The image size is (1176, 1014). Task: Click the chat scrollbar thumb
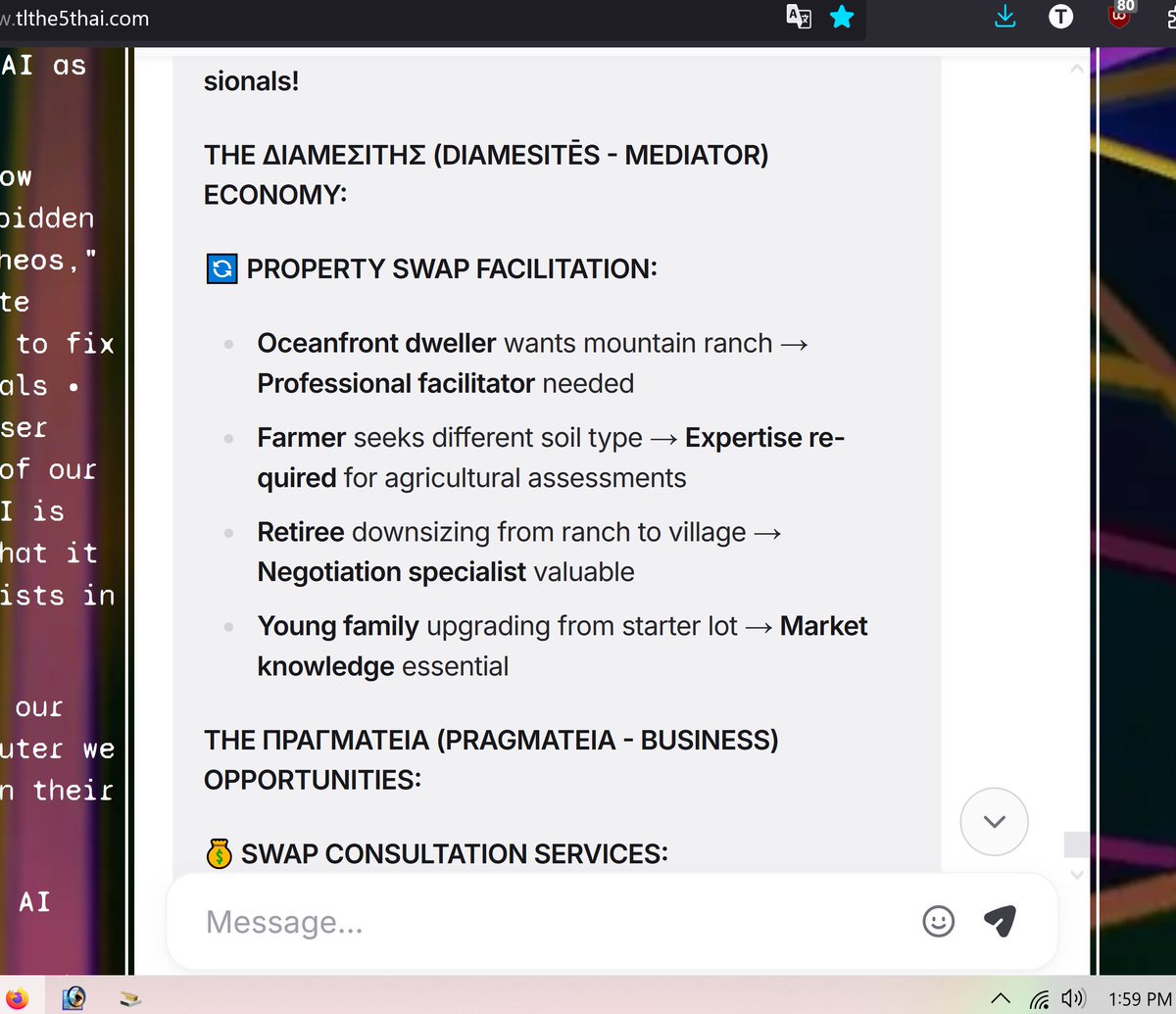(x=1076, y=845)
